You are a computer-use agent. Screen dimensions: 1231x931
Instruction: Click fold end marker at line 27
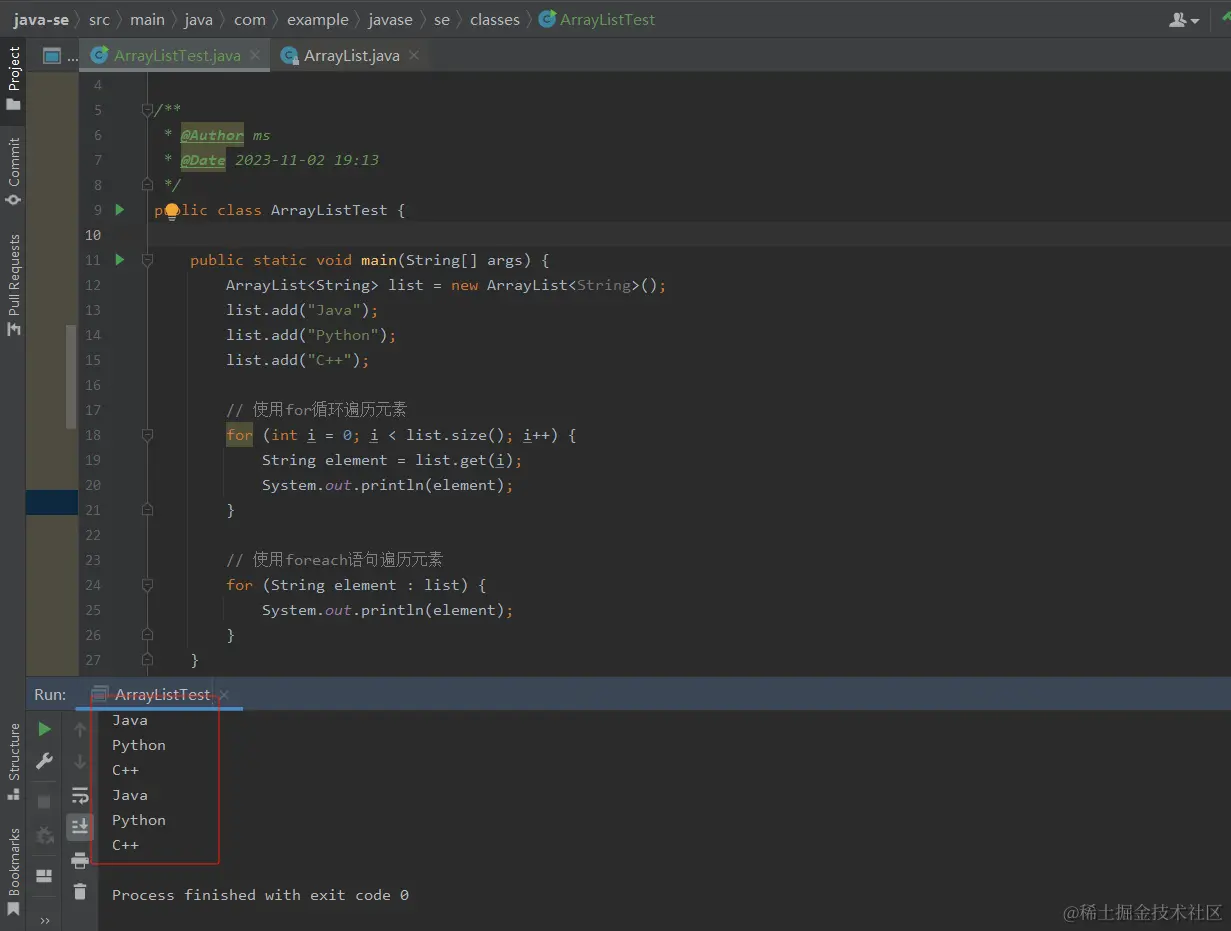pyautogui.click(x=147, y=660)
